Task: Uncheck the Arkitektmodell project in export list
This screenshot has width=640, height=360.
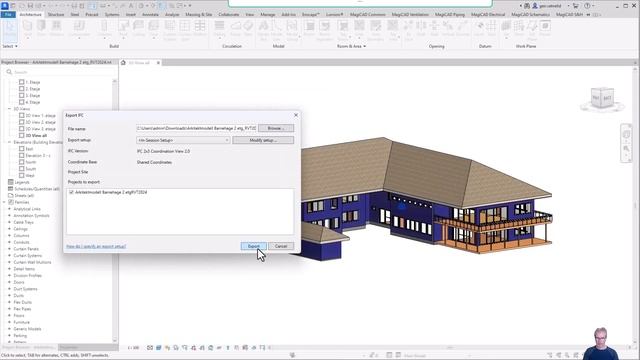Action: click(71, 192)
